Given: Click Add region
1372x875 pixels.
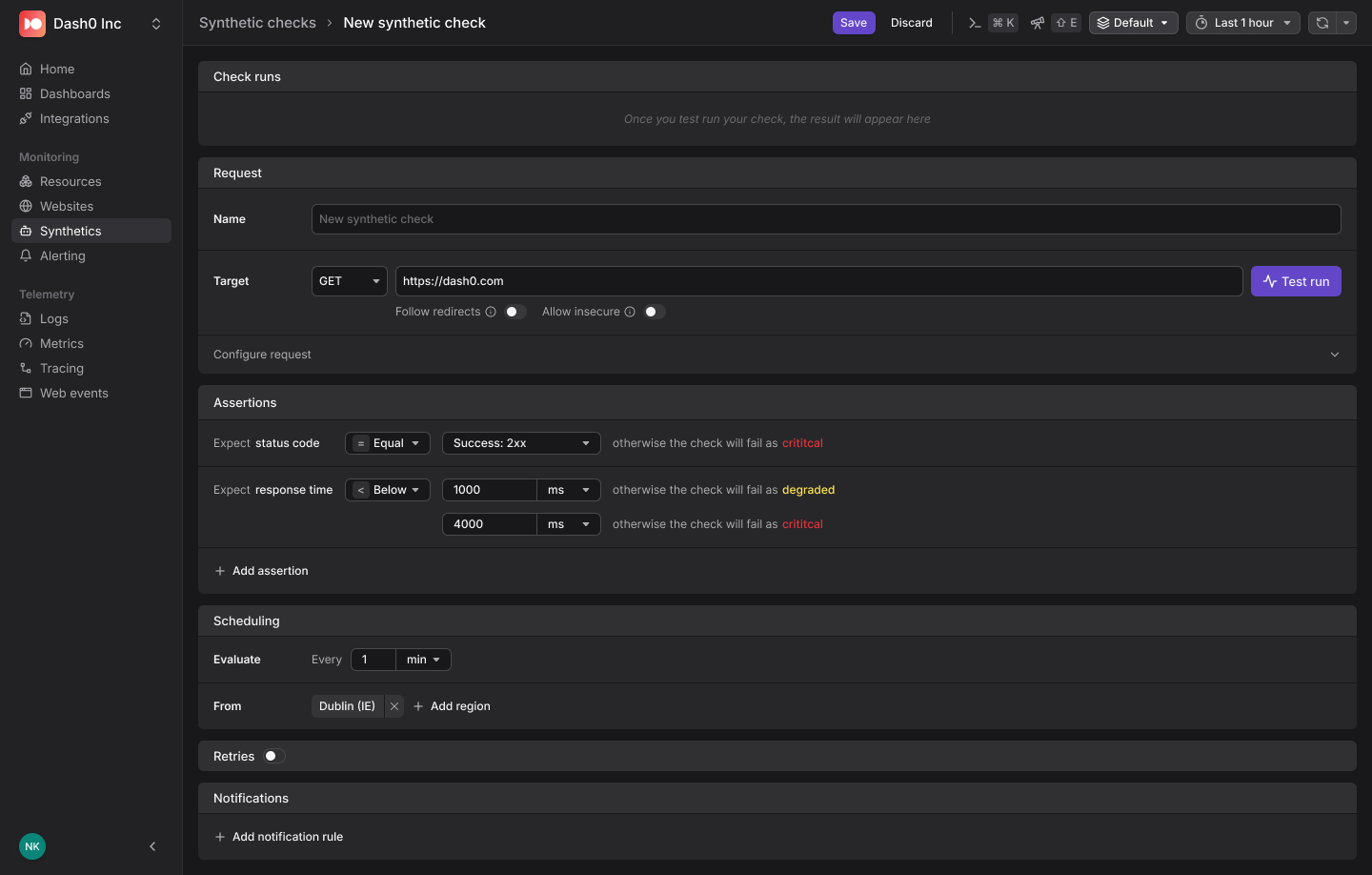Looking at the screenshot, I should pos(452,706).
